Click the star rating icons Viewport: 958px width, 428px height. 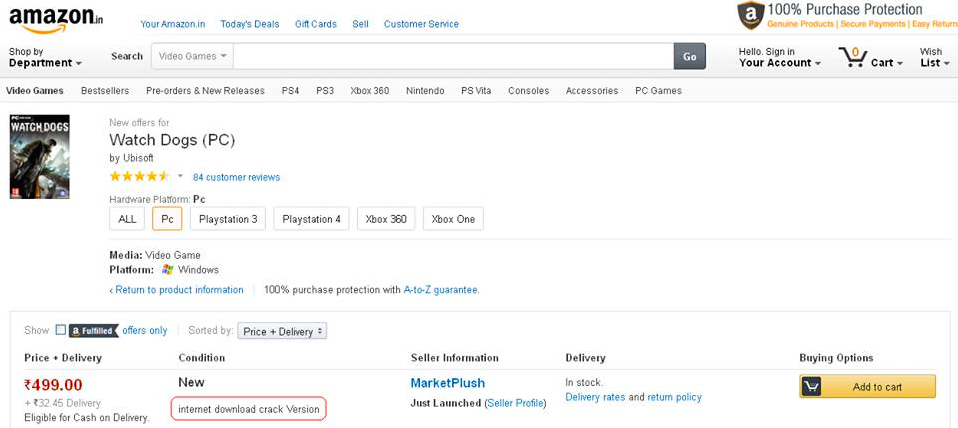(139, 177)
